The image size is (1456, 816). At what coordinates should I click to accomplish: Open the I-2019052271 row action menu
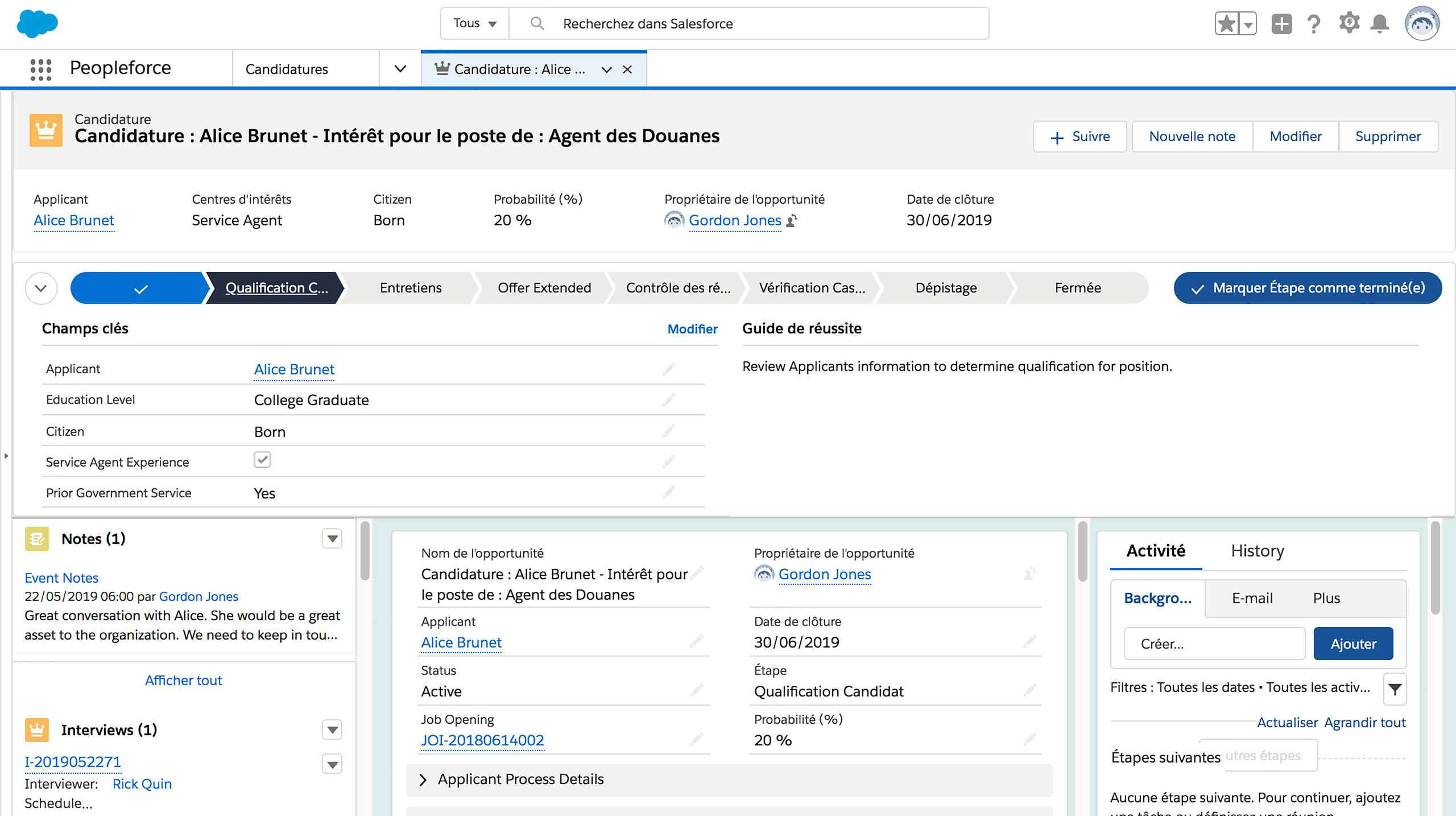click(332, 764)
